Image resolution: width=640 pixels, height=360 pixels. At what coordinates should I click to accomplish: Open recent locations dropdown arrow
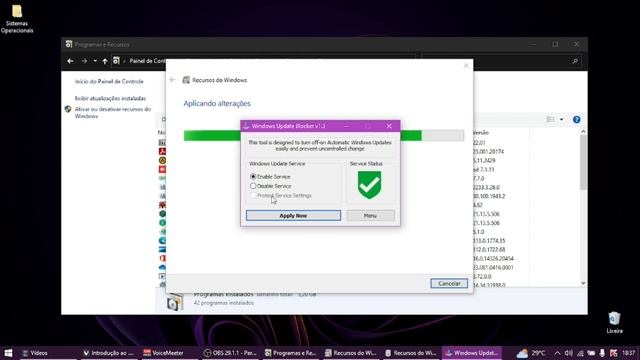95,61
